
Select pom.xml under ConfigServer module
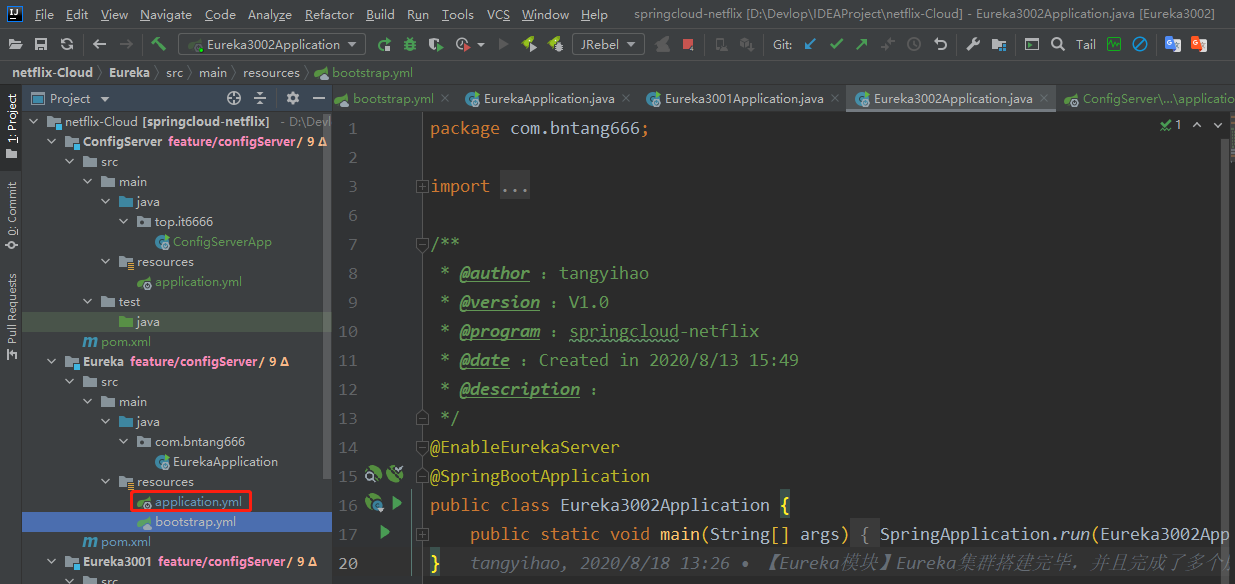(x=126, y=341)
